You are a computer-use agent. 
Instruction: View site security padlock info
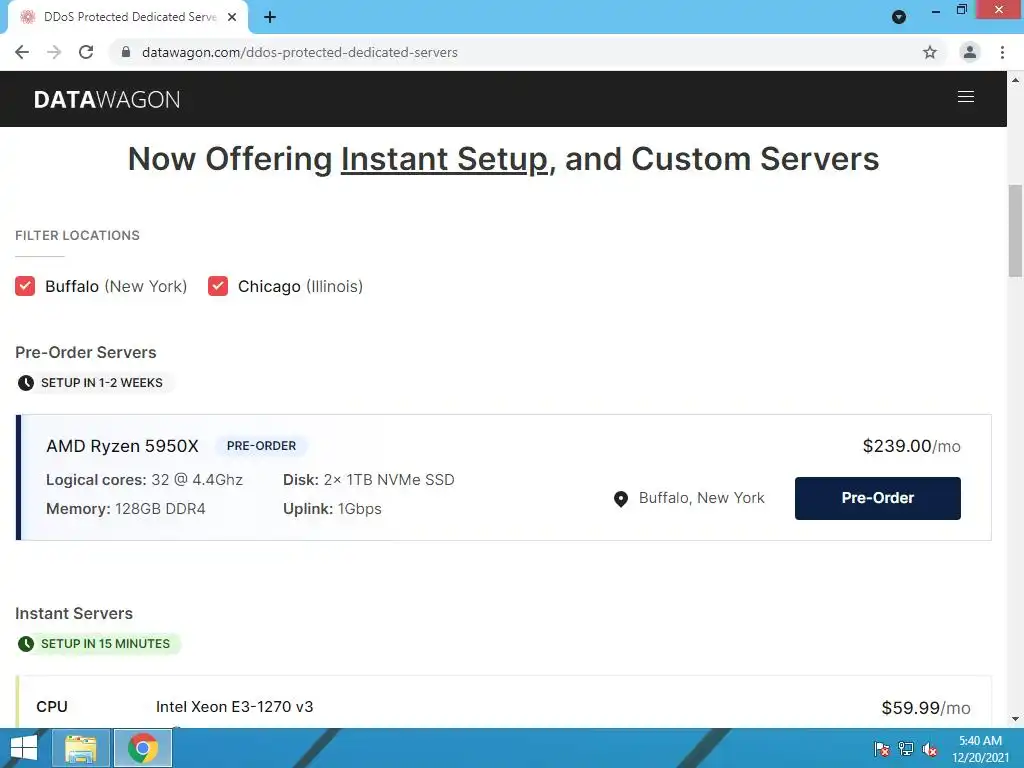point(126,52)
